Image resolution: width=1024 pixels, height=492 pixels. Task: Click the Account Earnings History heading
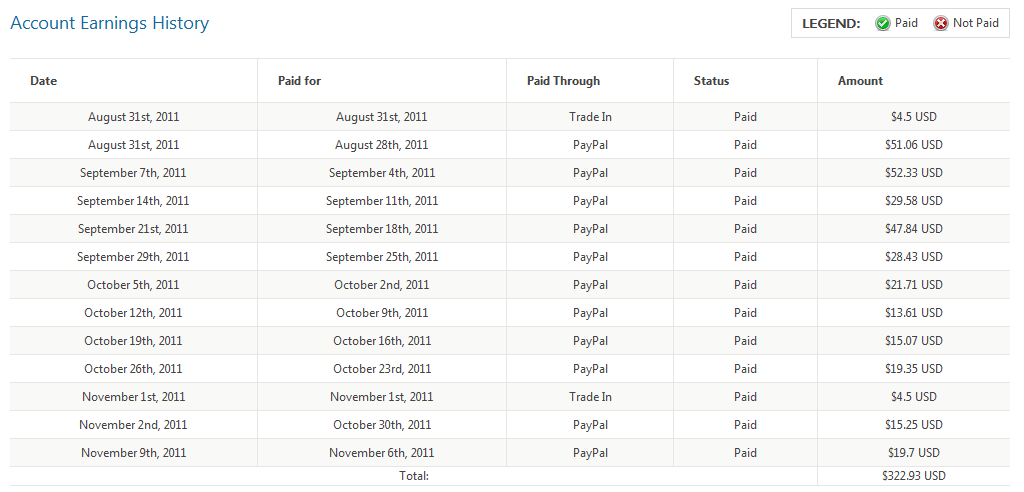point(110,23)
